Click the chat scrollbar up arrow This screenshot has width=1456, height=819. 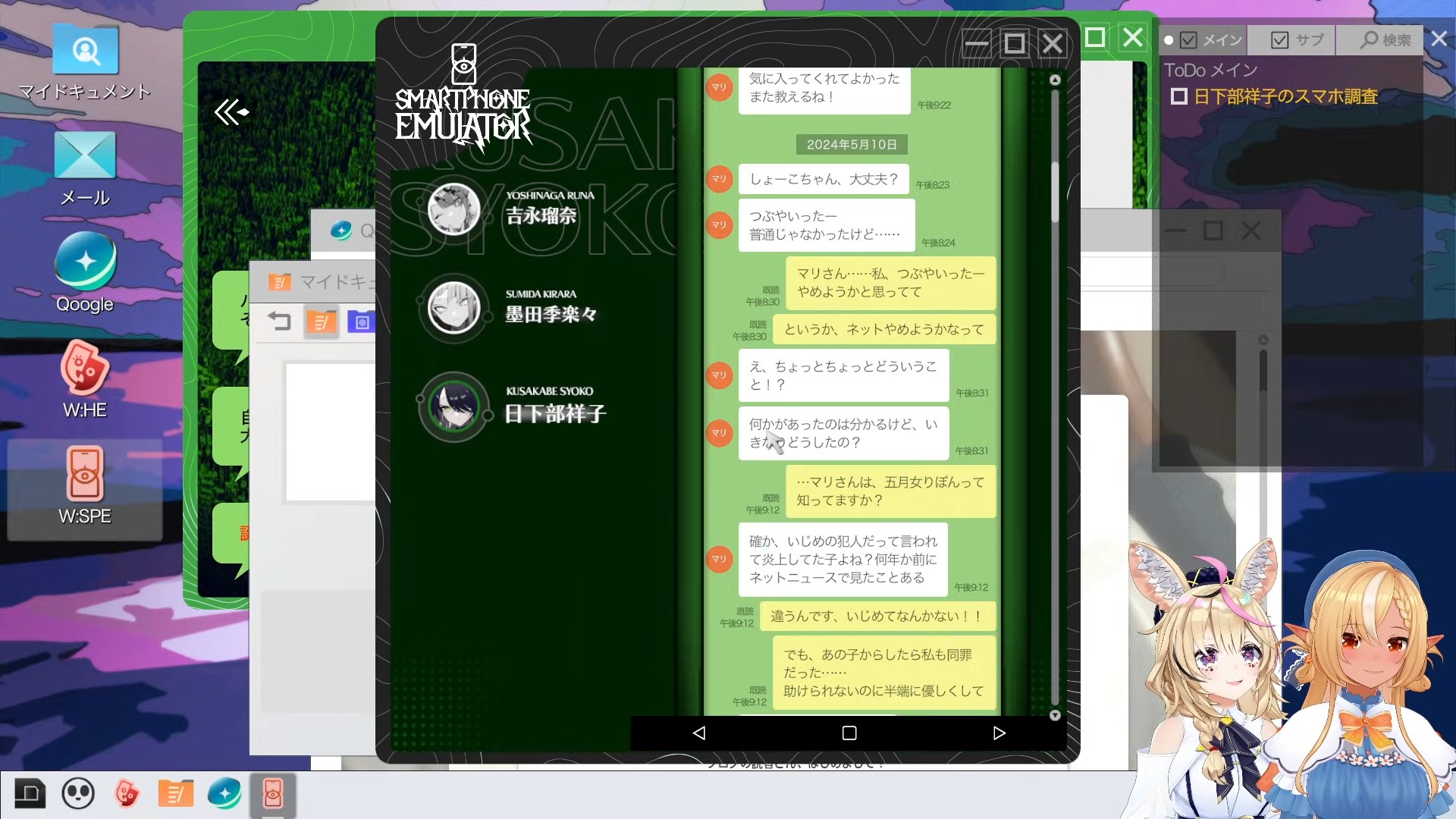1055,80
